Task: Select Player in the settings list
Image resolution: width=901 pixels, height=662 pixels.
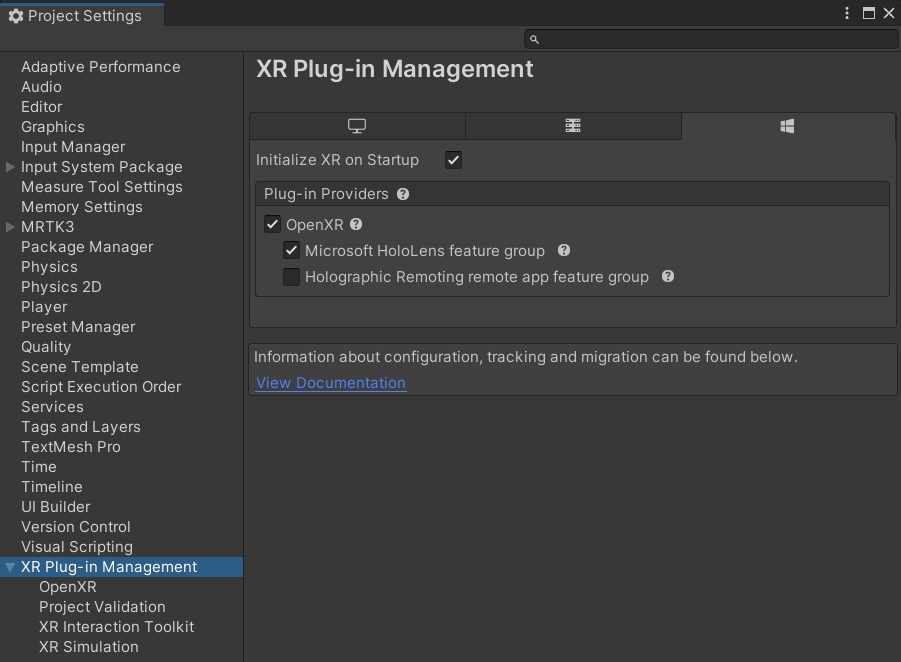Action: (x=44, y=307)
